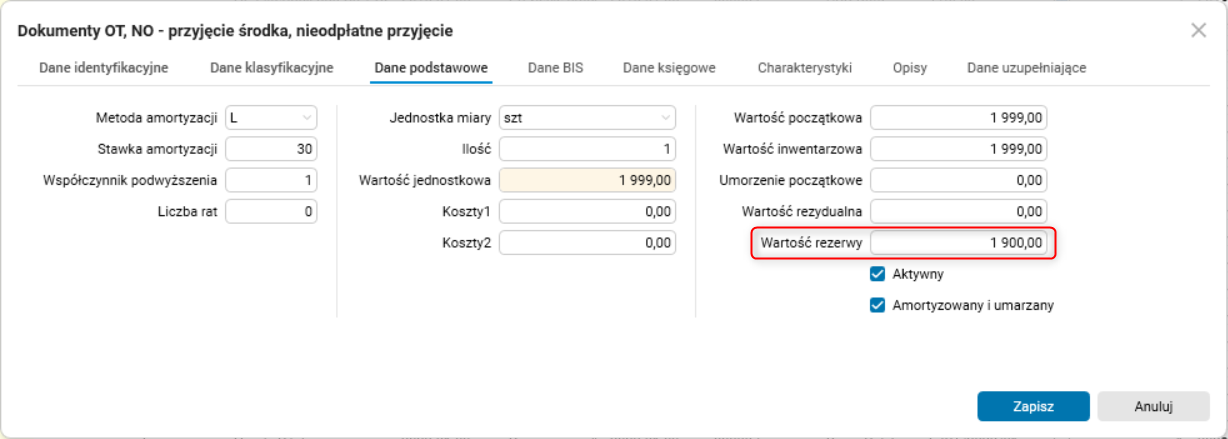Image resolution: width=1228 pixels, height=439 pixels.
Task: Click the Stawka amortyzacji field
Action: [x=271, y=149]
